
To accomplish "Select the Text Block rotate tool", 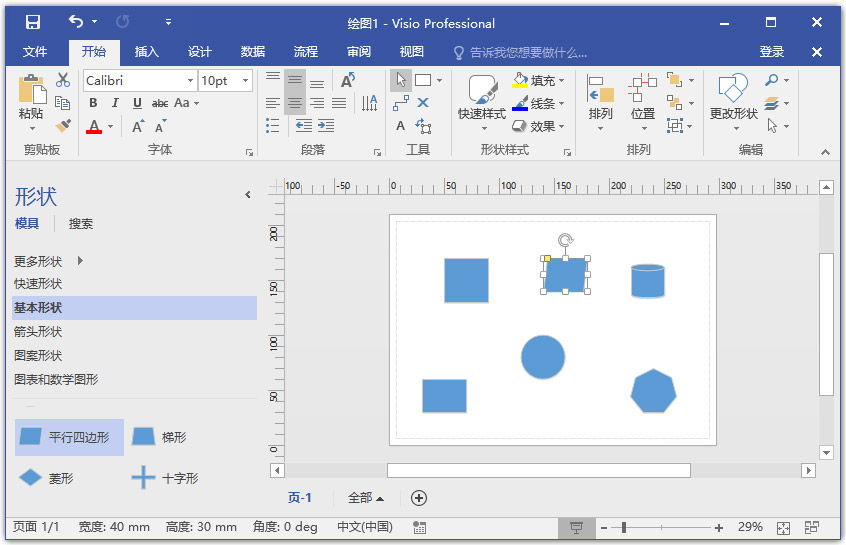I will pos(423,126).
